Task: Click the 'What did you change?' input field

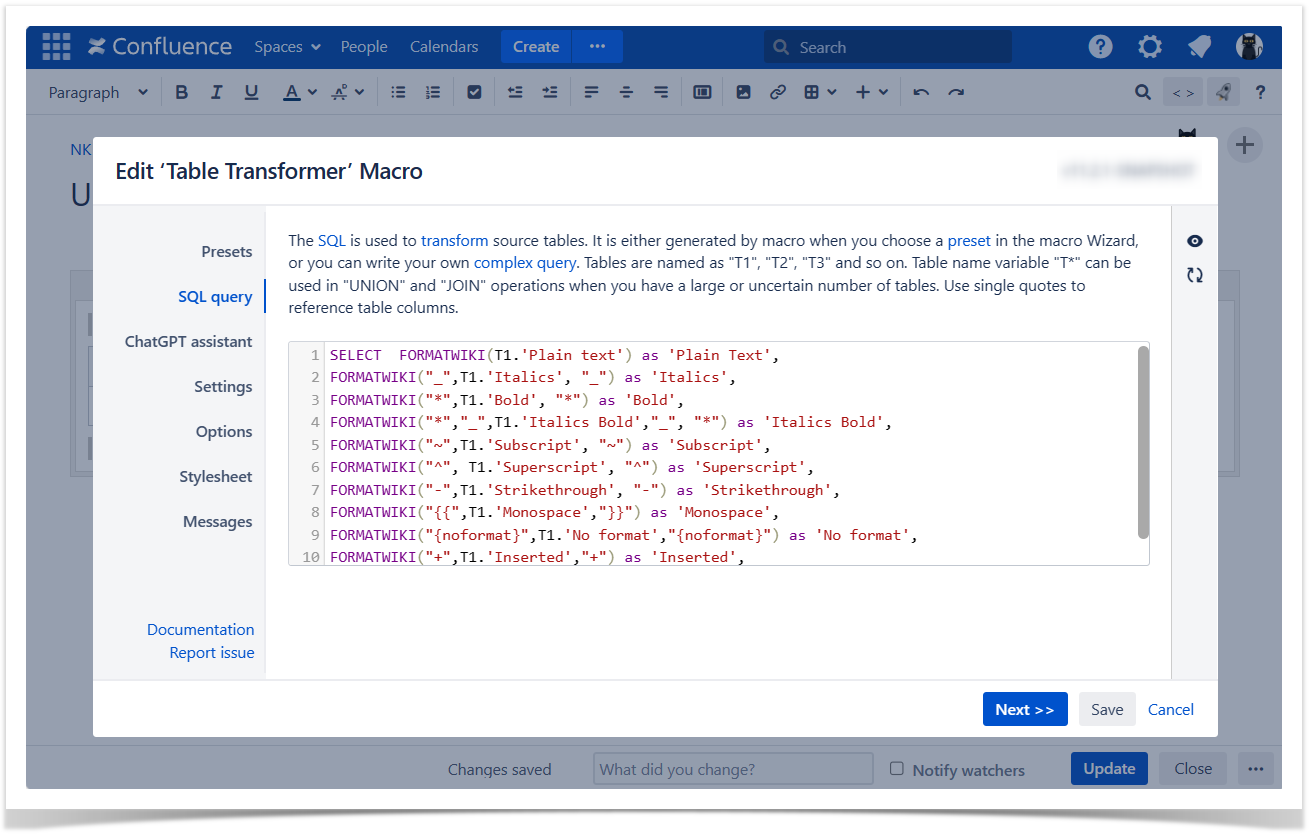Action: [733, 769]
